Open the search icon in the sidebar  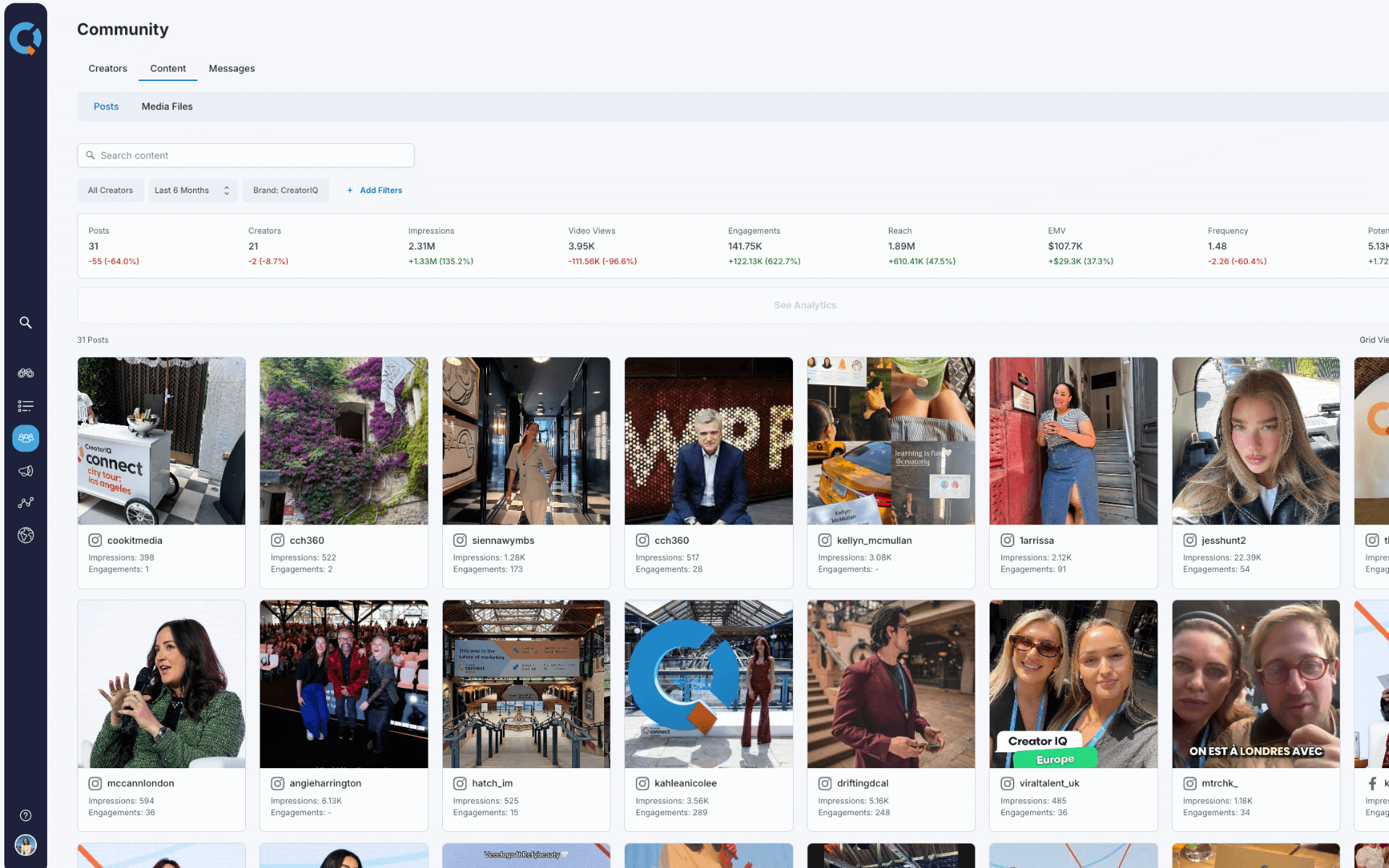pyautogui.click(x=25, y=323)
